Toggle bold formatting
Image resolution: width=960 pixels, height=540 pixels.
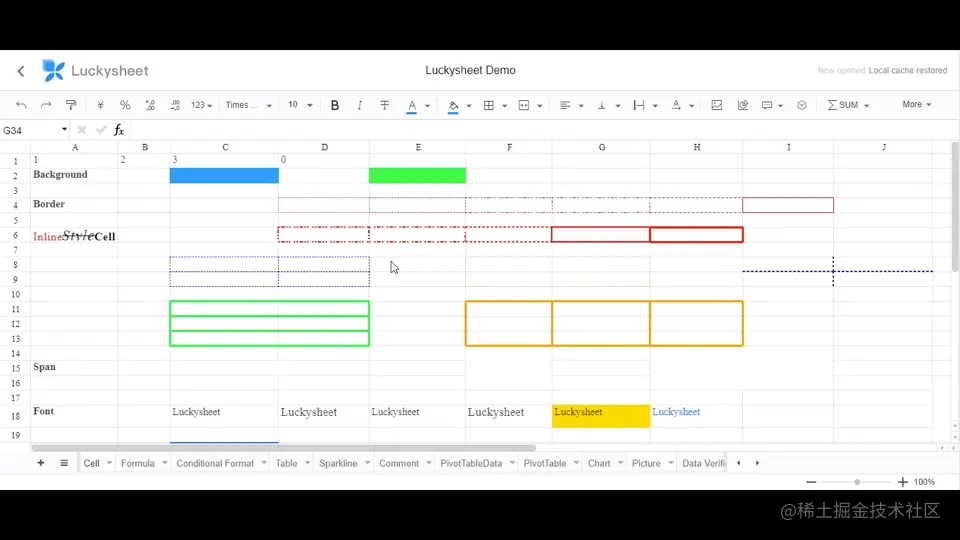pos(334,105)
